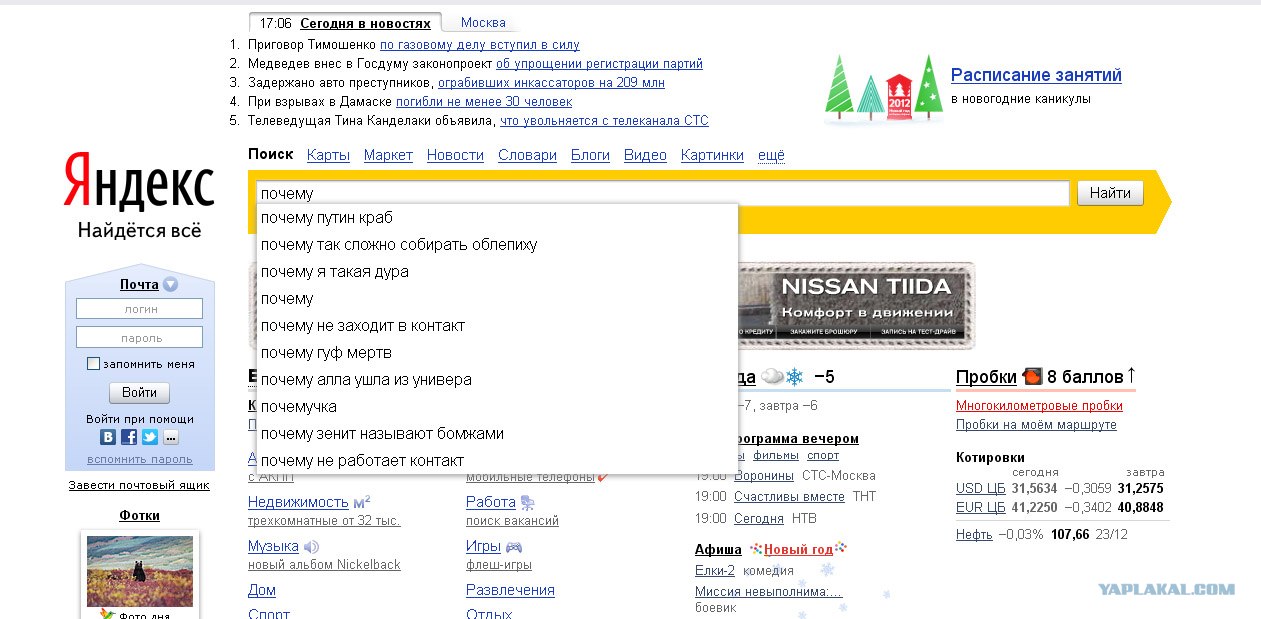This screenshot has width=1261, height=619.
Task: Open the Пробки на моём маршруте link
Action: click(1036, 425)
